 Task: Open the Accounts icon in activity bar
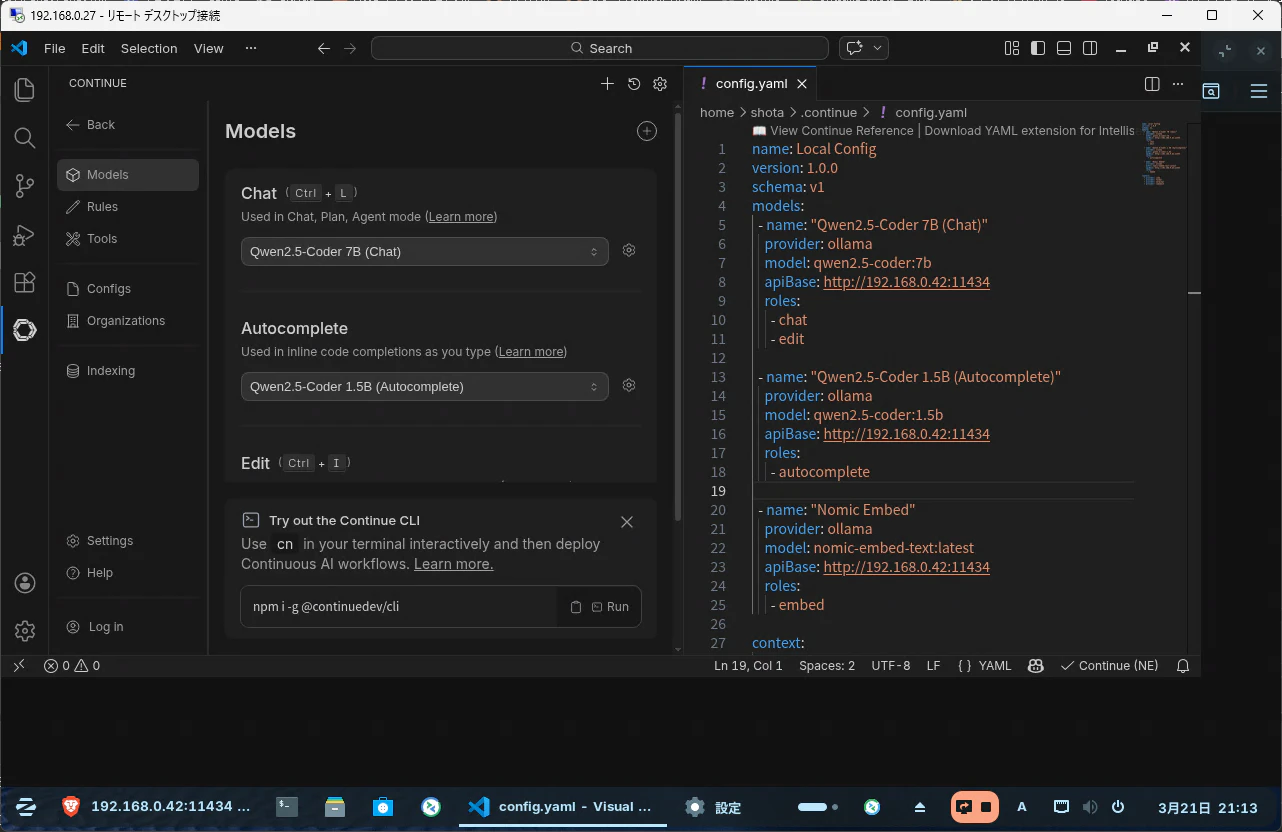25,583
